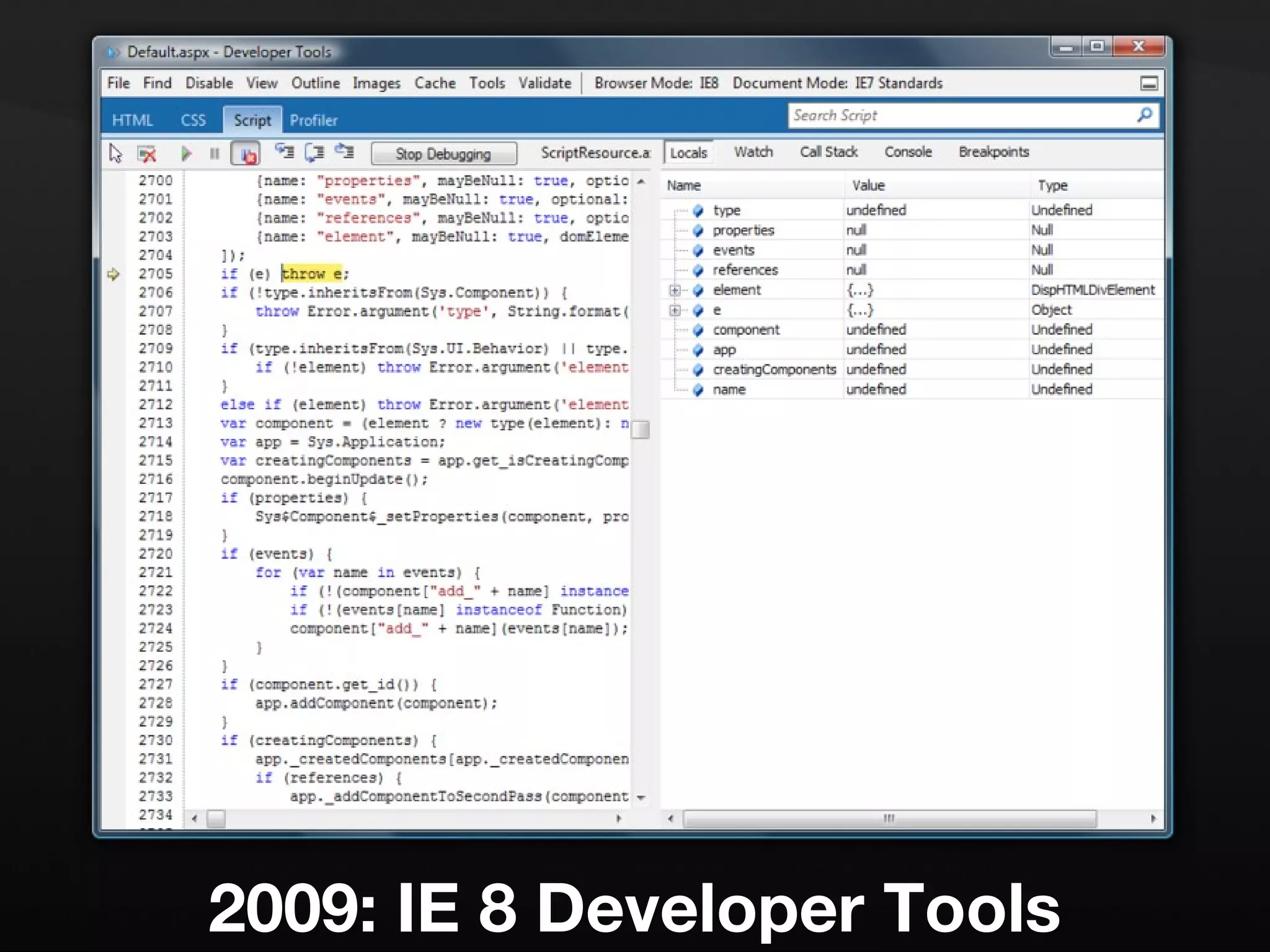Click code pane scroll up arrow
The height and width of the screenshot is (952, 1270).
coord(641,182)
